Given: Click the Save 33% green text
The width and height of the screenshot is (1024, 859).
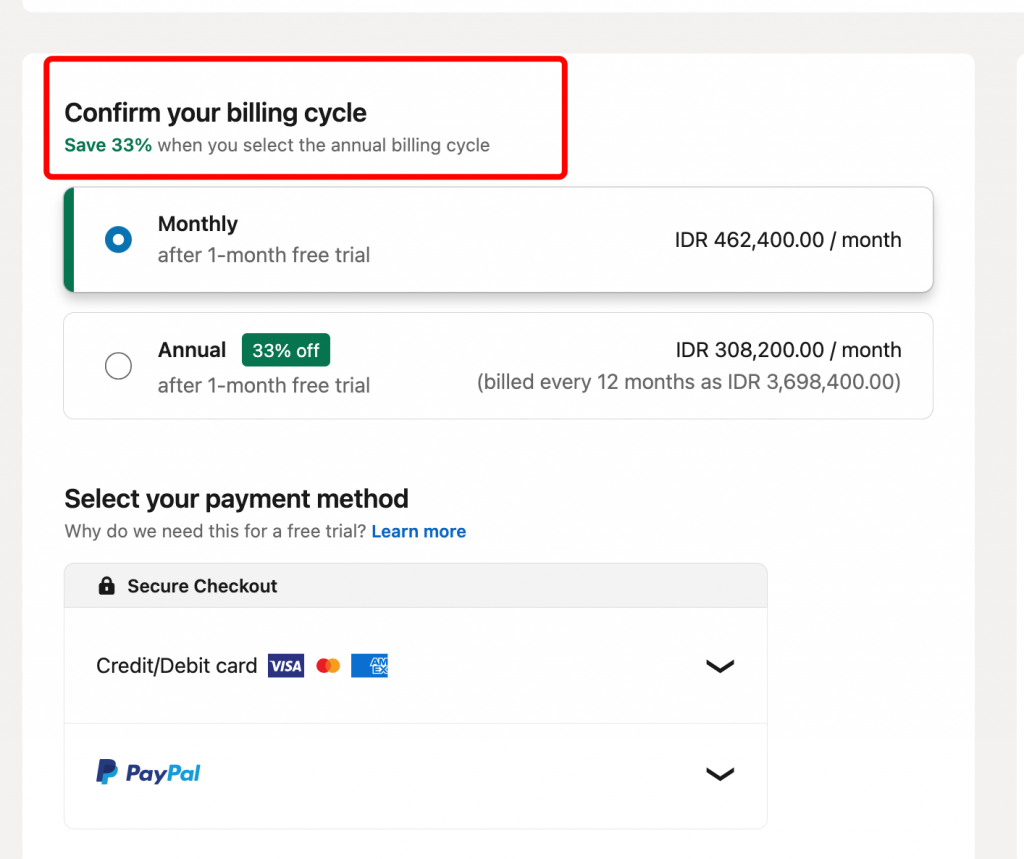Looking at the screenshot, I should click(107, 145).
